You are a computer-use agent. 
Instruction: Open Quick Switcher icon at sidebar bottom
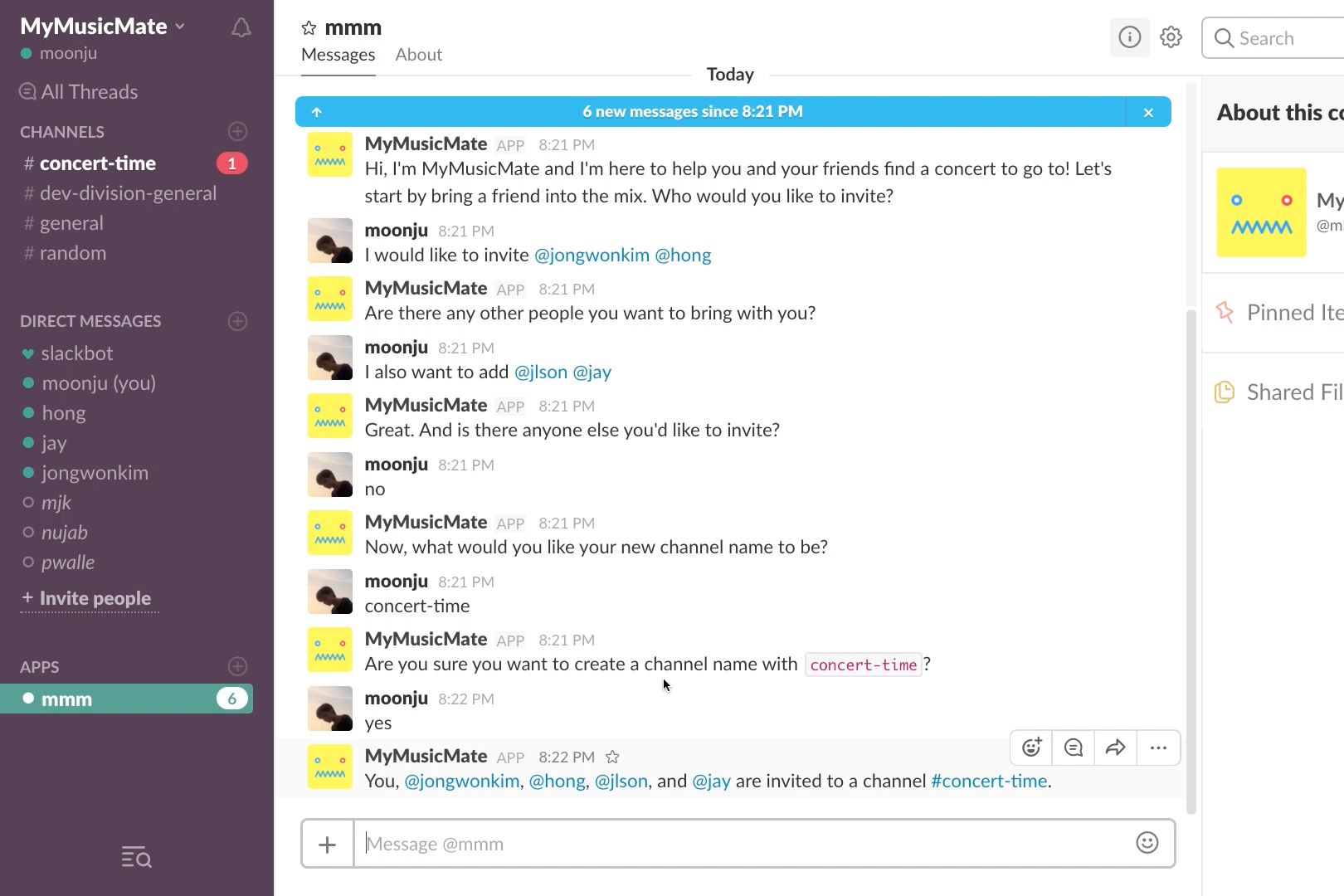pos(136,857)
